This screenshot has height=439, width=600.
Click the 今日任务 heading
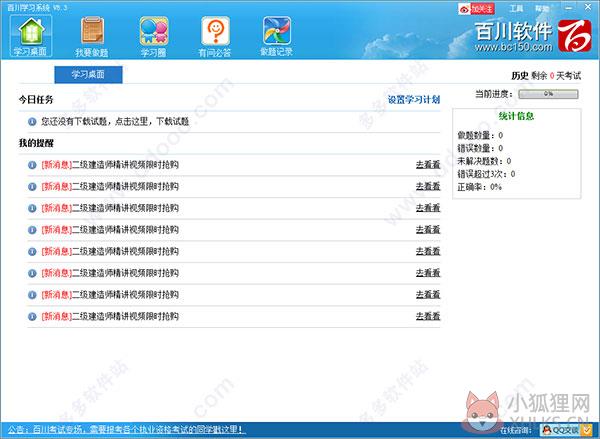[x=36, y=100]
